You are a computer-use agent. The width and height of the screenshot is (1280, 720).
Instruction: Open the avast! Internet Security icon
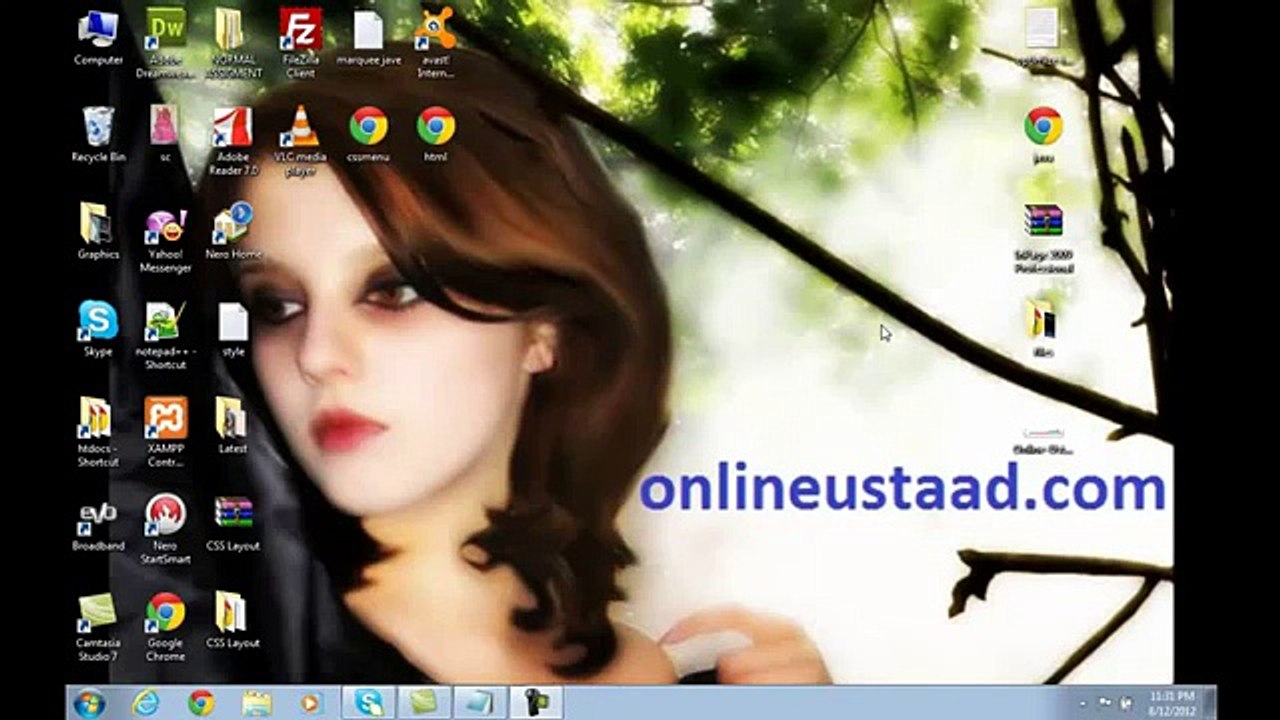(435, 30)
